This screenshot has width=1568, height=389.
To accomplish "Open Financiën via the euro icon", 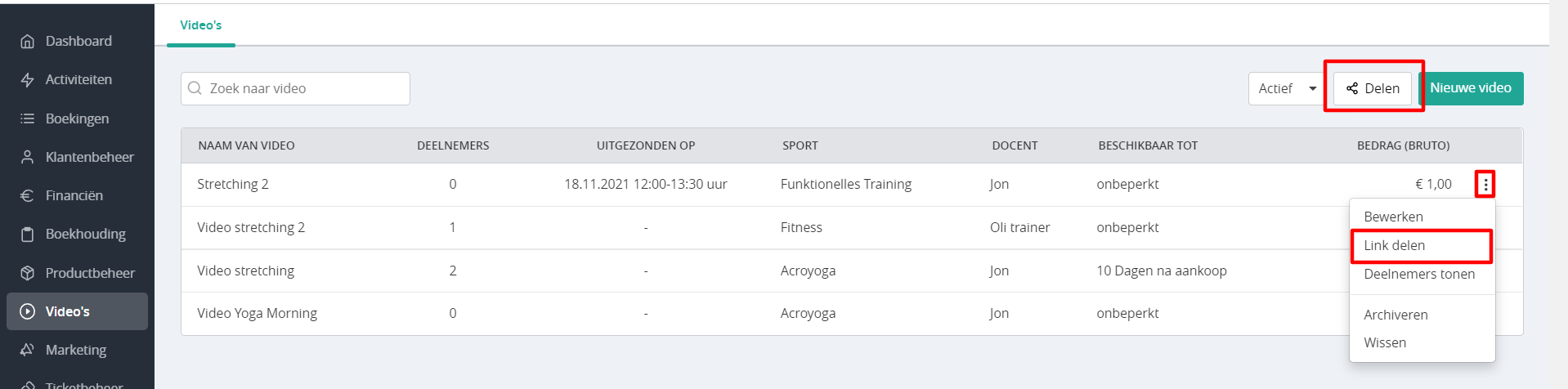I will [28, 195].
